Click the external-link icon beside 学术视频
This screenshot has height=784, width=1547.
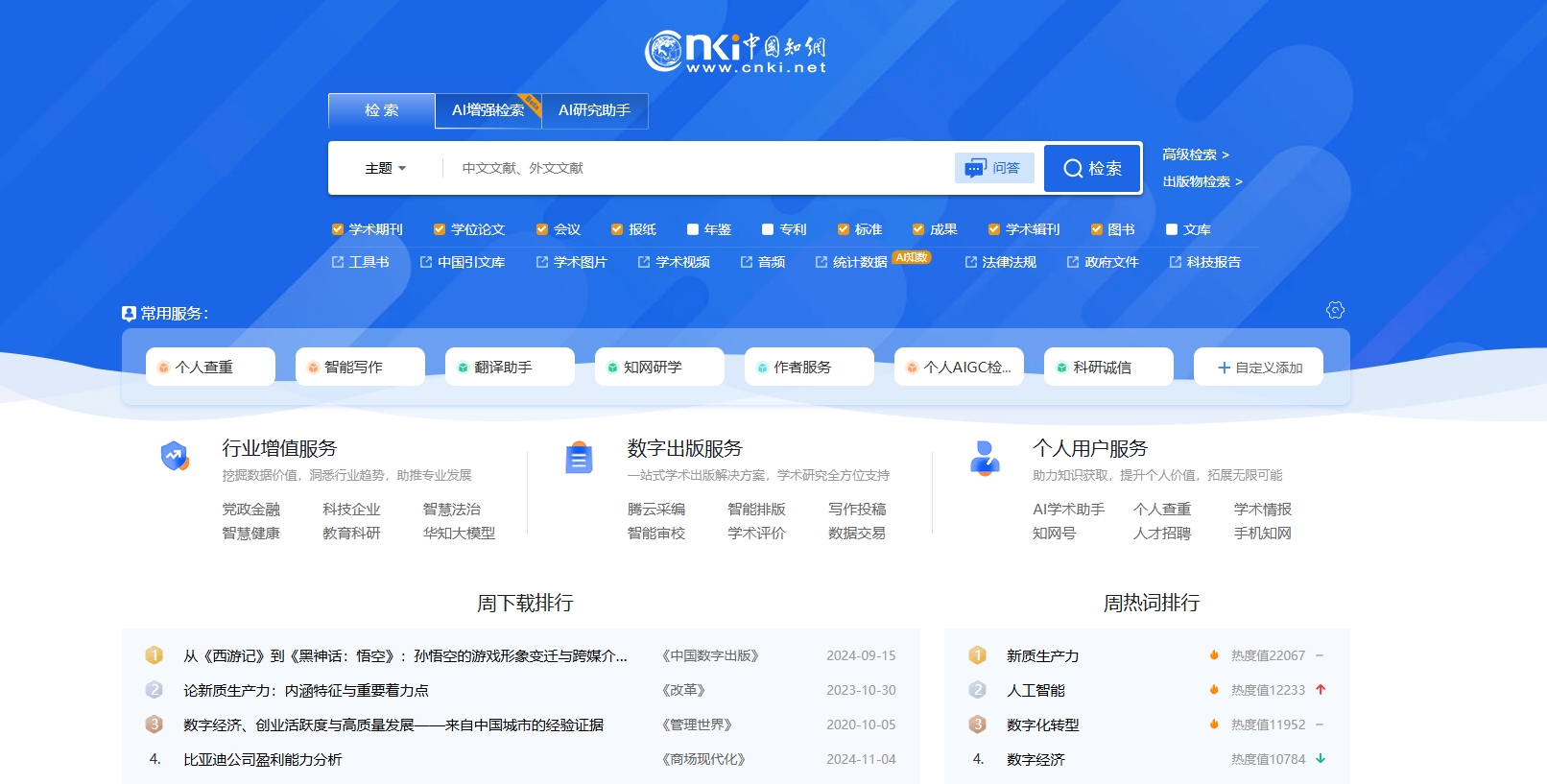click(x=644, y=262)
